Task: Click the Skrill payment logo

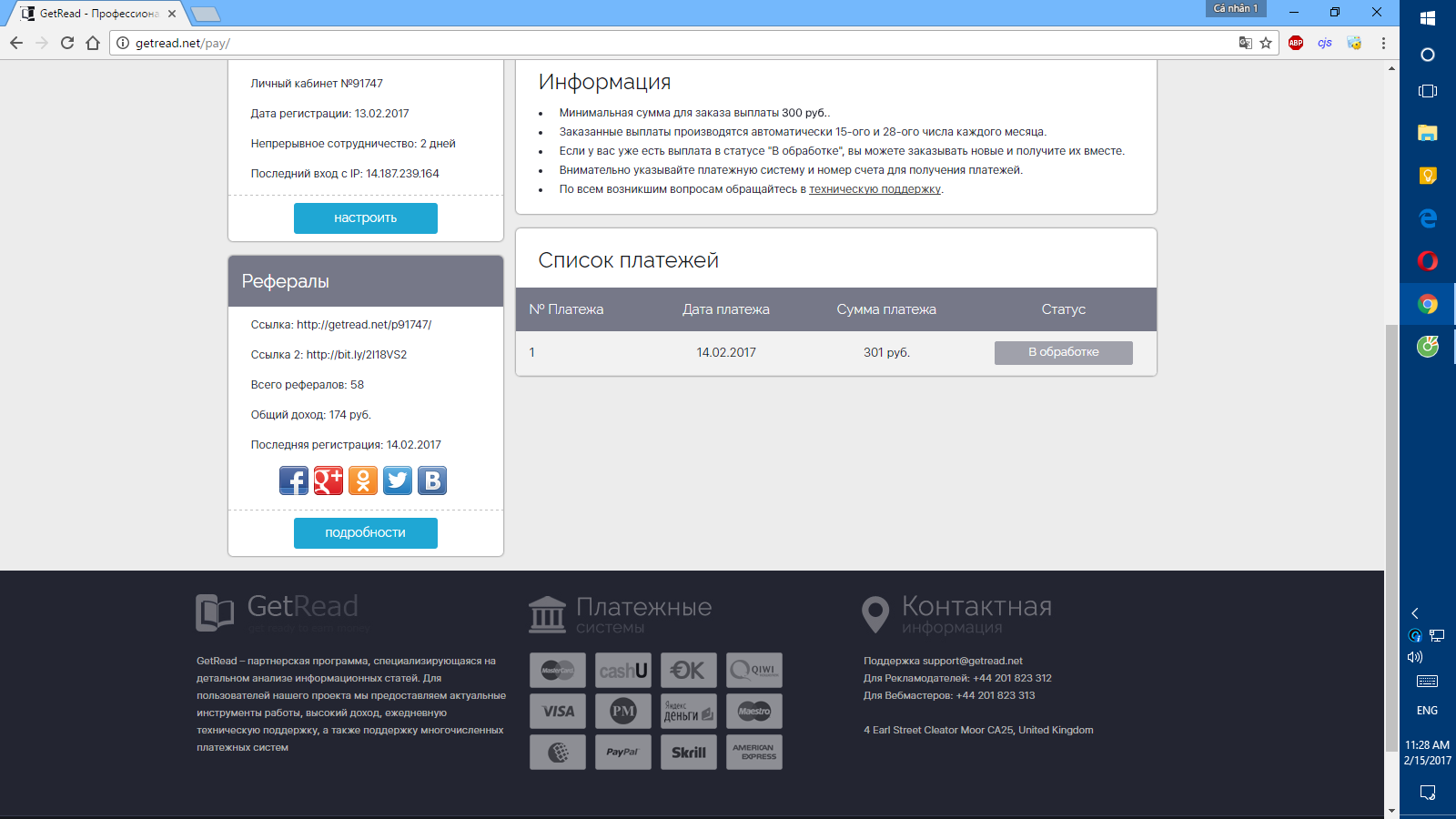Action: pyautogui.click(x=689, y=752)
